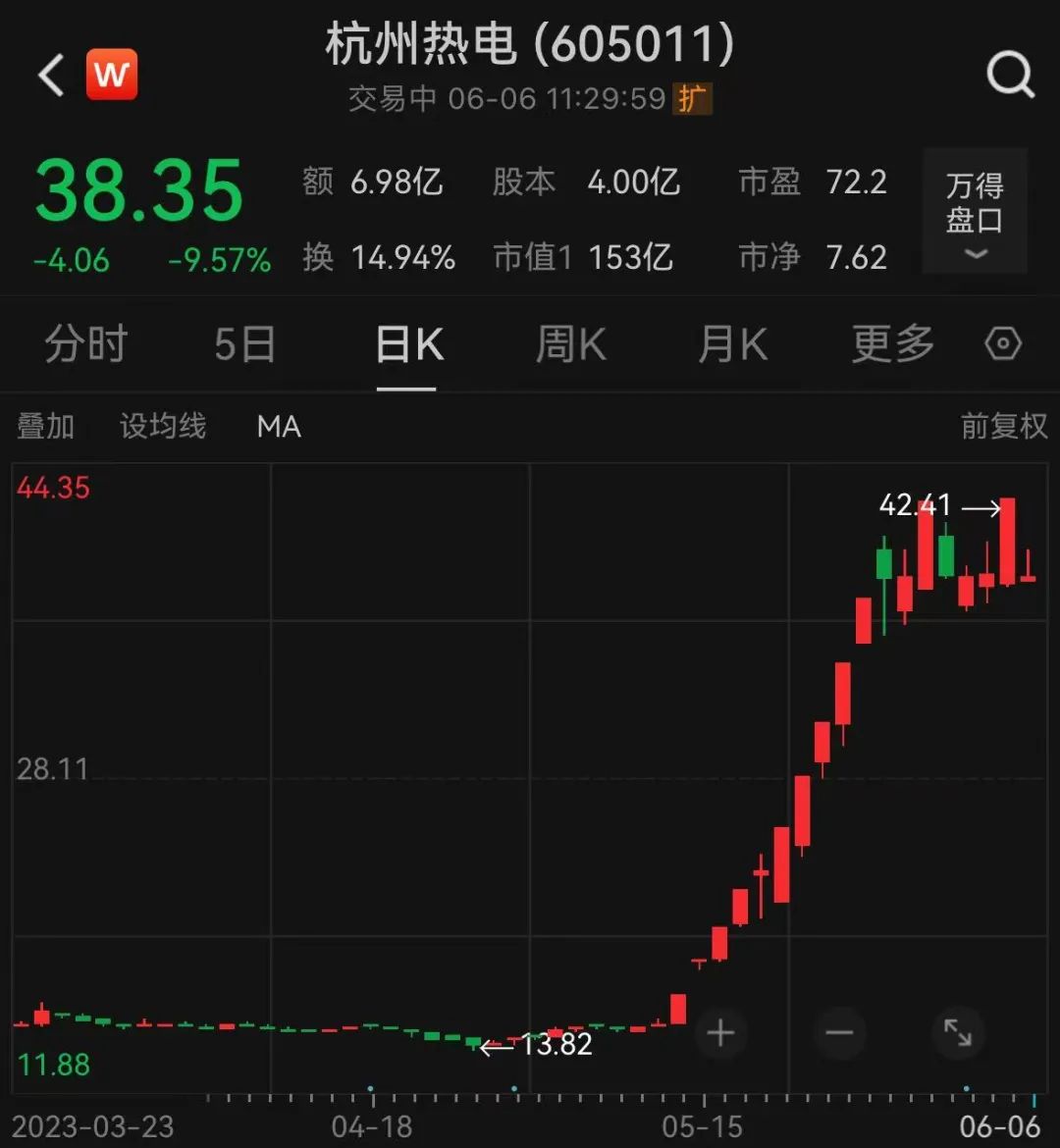Tap the market cap 153亿
The height and width of the screenshot is (1148, 1060).
pyautogui.click(x=630, y=258)
